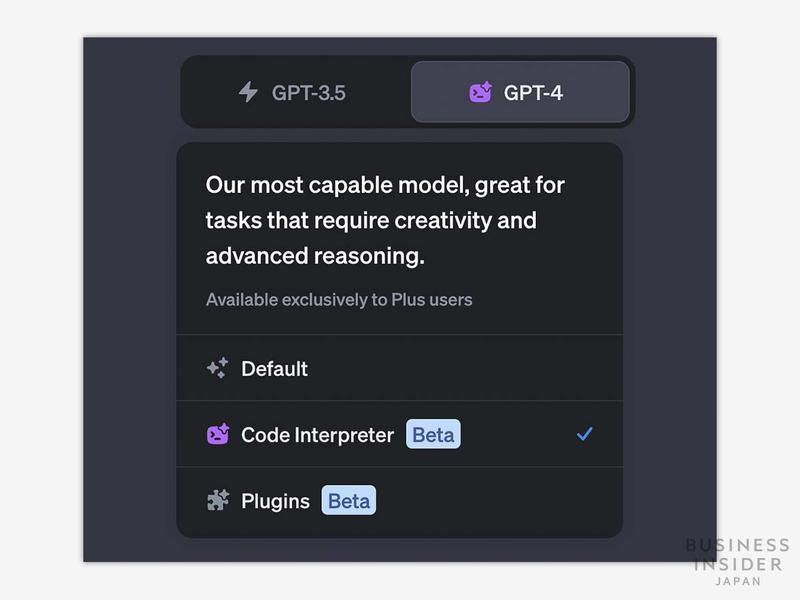
Task: Click the "advanced reasoning." line of text
Action: 315,256
